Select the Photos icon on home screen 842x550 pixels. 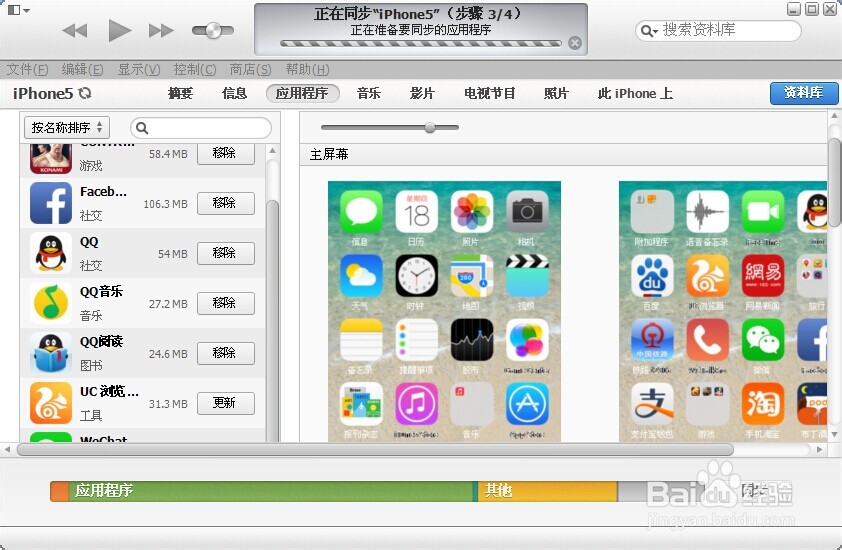pos(472,211)
